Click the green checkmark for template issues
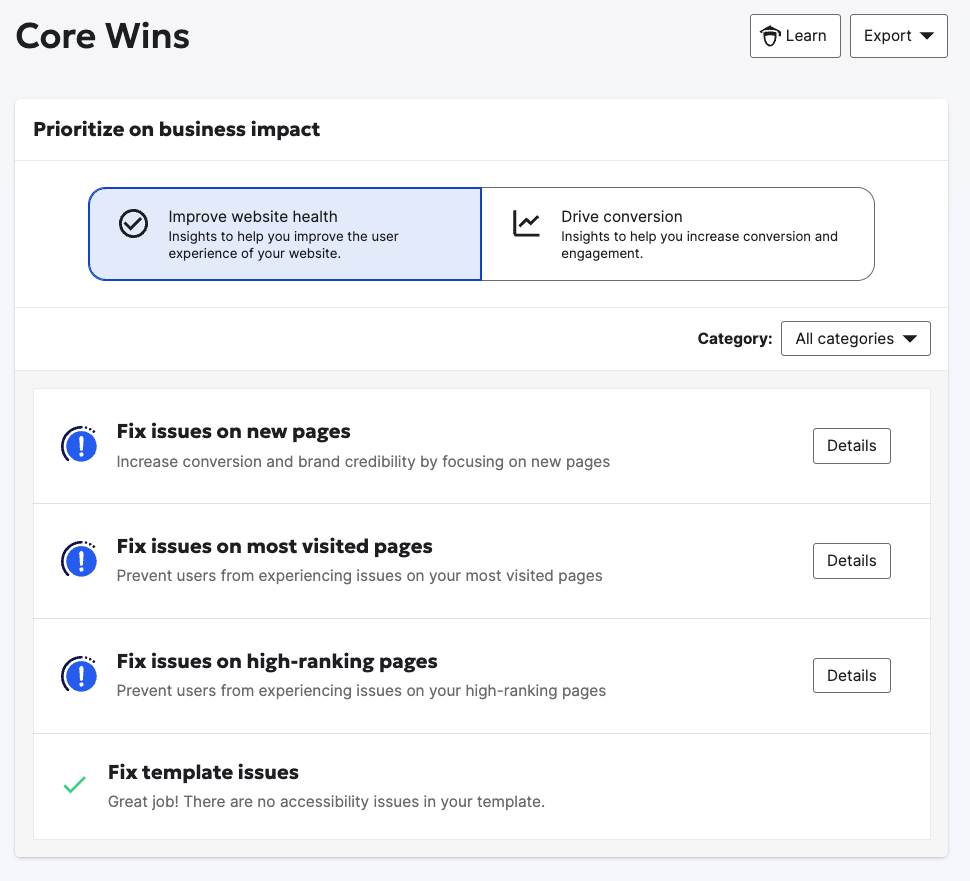Image resolution: width=970 pixels, height=881 pixels. pyautogui.click(x=74, y=786)
